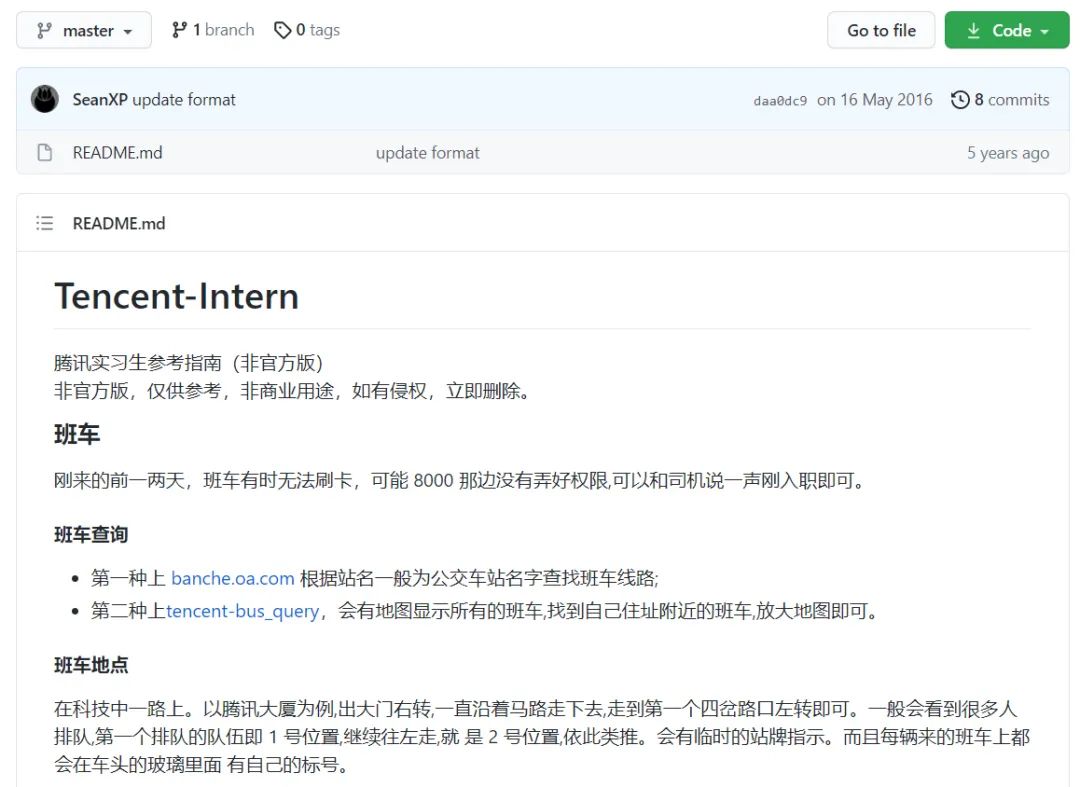The width and height of the screenshot is (1080, 787).
Task: Click the tag icon beside 0 tags
Action: tap(282, 30)
